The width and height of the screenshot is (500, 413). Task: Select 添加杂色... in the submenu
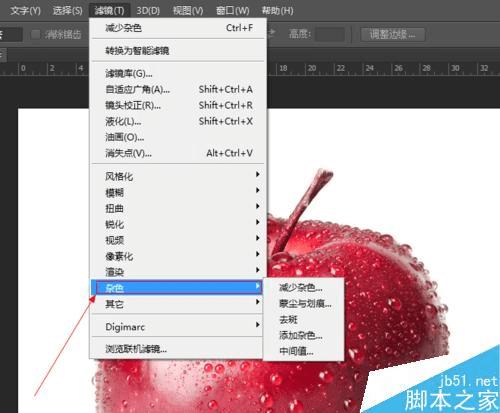pos(303,335)
